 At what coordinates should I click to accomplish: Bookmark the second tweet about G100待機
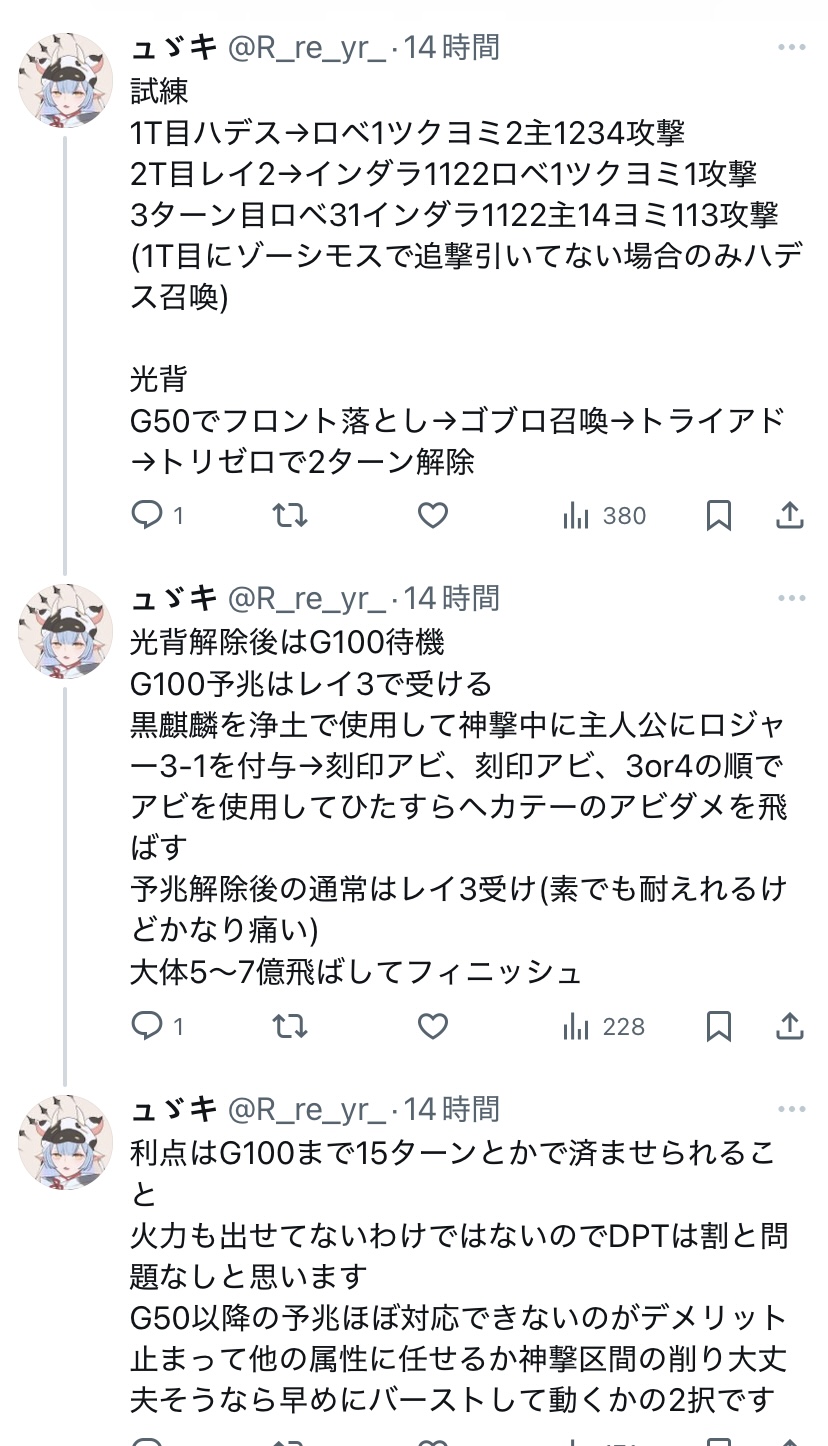(x=719, y=1026)
